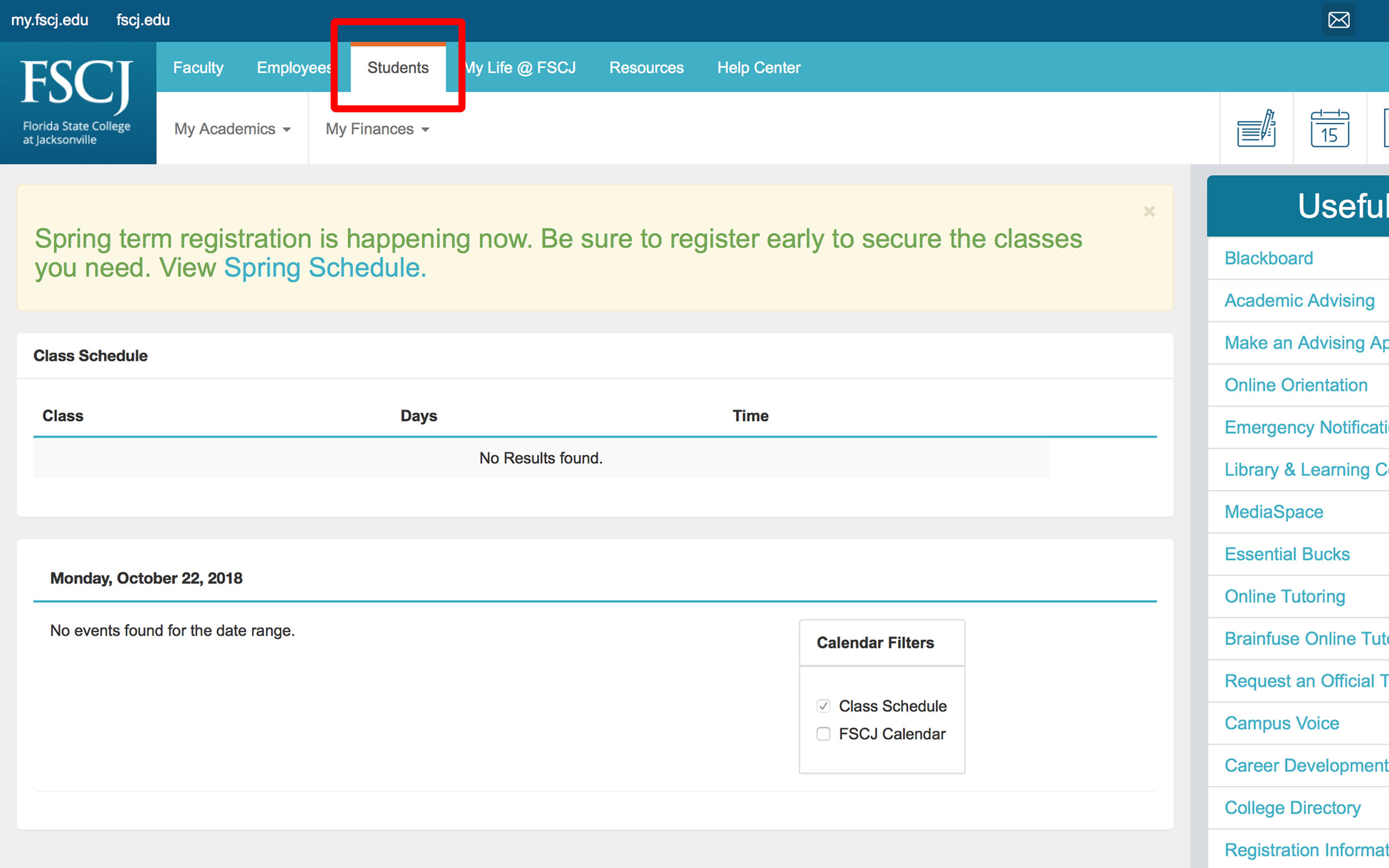The height and width of the screenshot is (868, 1389).
Task: Open Library & Learning Commons link
Action: pyautogui.click(x=1306, y=470)
